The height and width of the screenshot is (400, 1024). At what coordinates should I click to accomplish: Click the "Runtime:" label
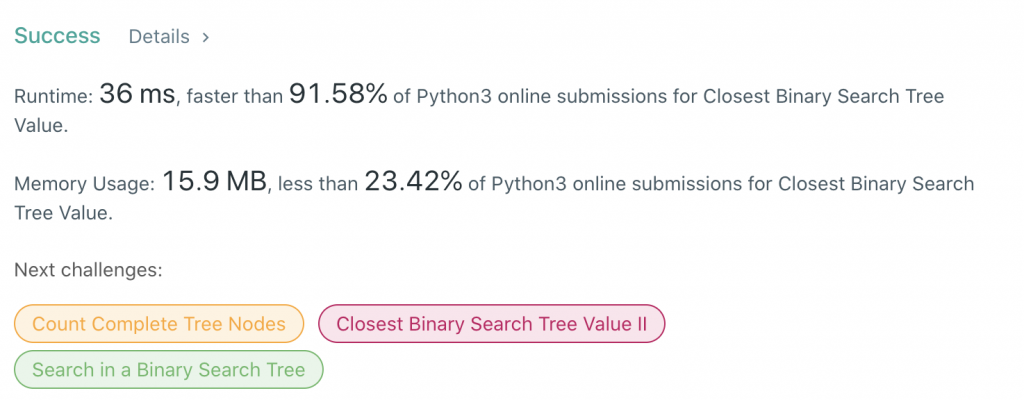(x=53, y=97)
